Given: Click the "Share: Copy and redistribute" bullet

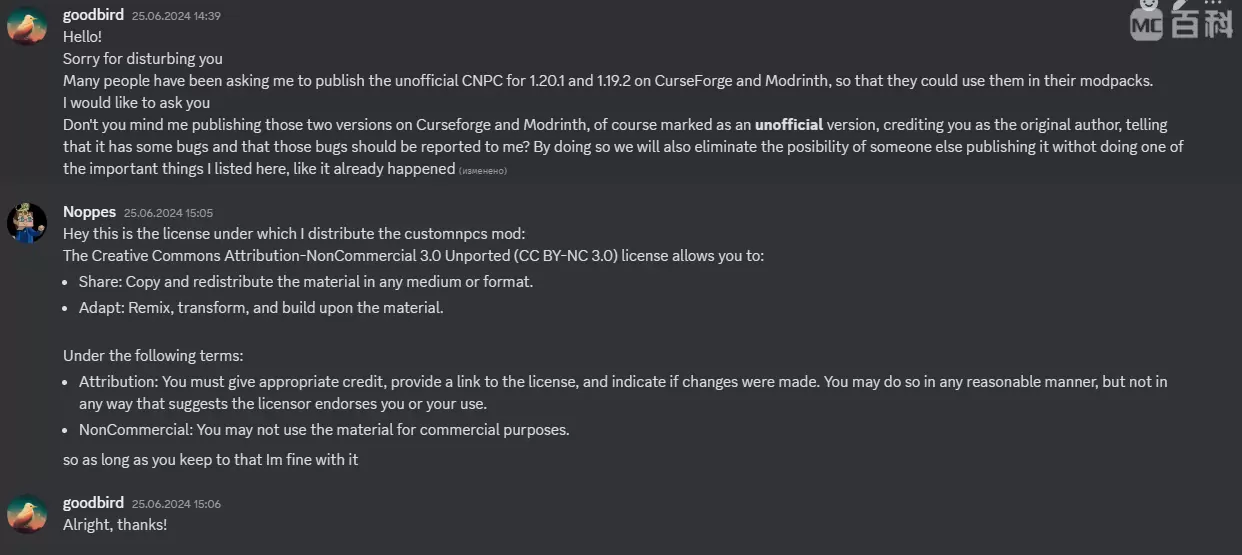Looking at the screenshot, I should pyautogui.click(x=306, y=282).
